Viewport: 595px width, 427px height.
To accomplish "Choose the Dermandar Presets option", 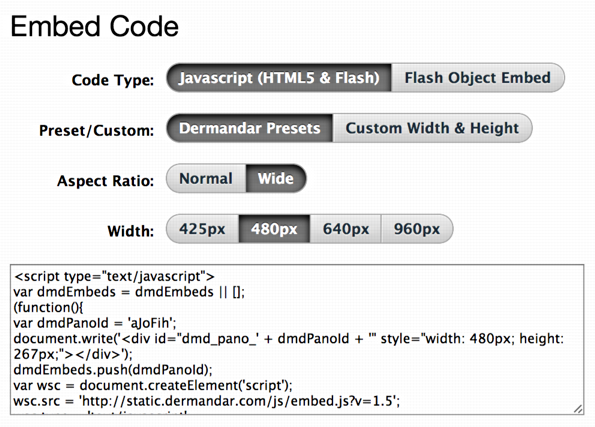I will coord(250,128).
